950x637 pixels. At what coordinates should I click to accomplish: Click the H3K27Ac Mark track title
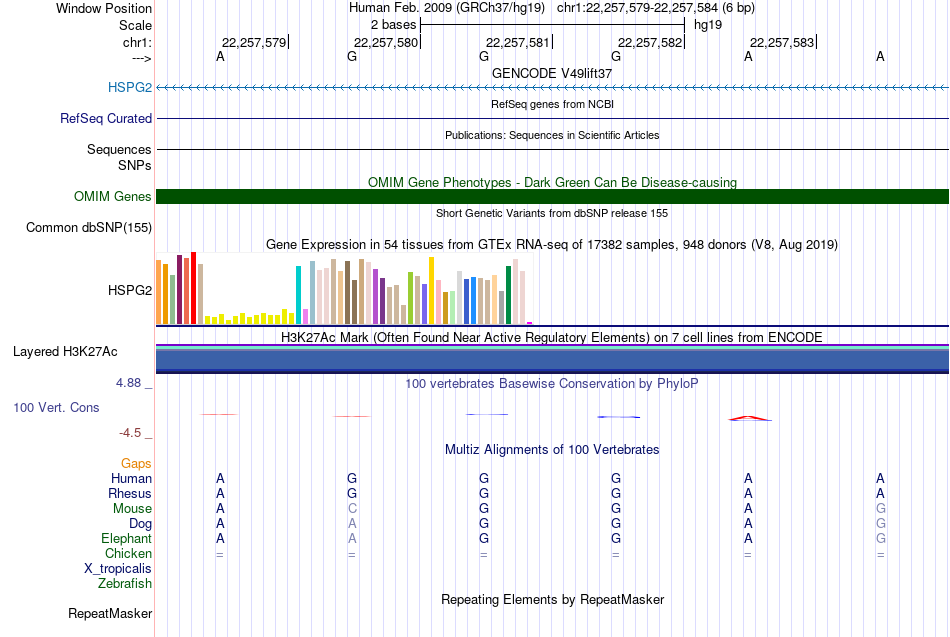(552, 337)
